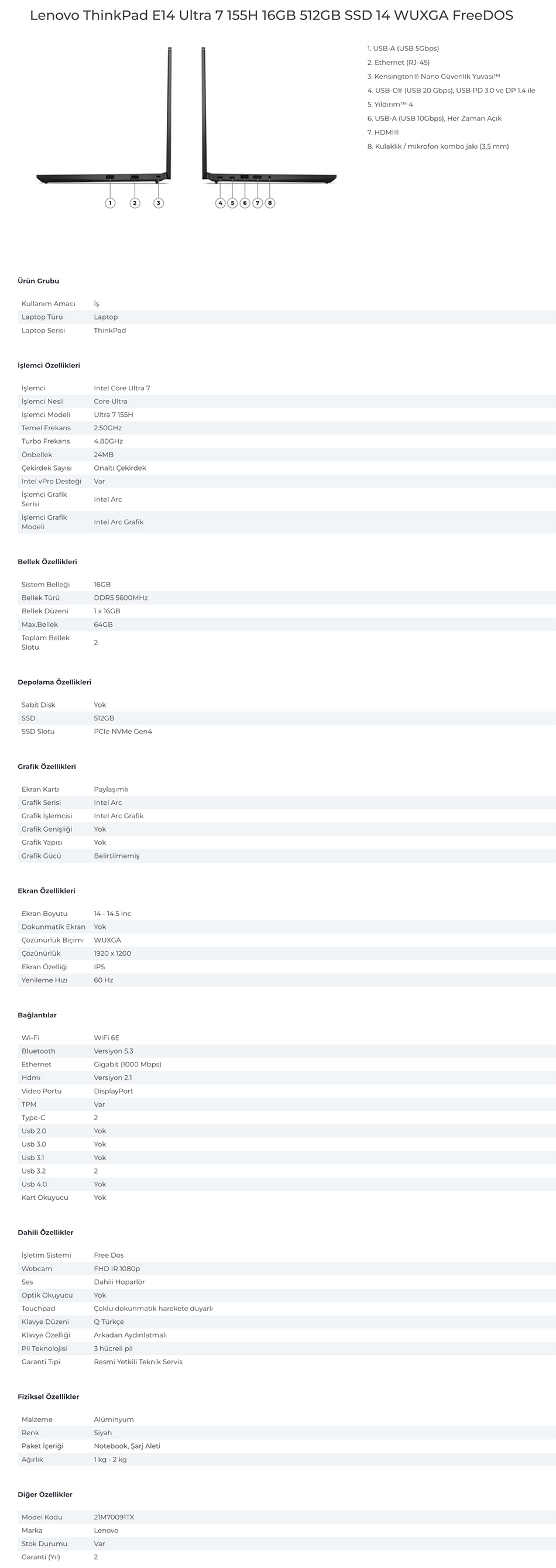This screenshot has height=1568, width=556.
Task: Select the 'Versiyon 2.1' HDMI value
Action: click(x=112, y=1078)
